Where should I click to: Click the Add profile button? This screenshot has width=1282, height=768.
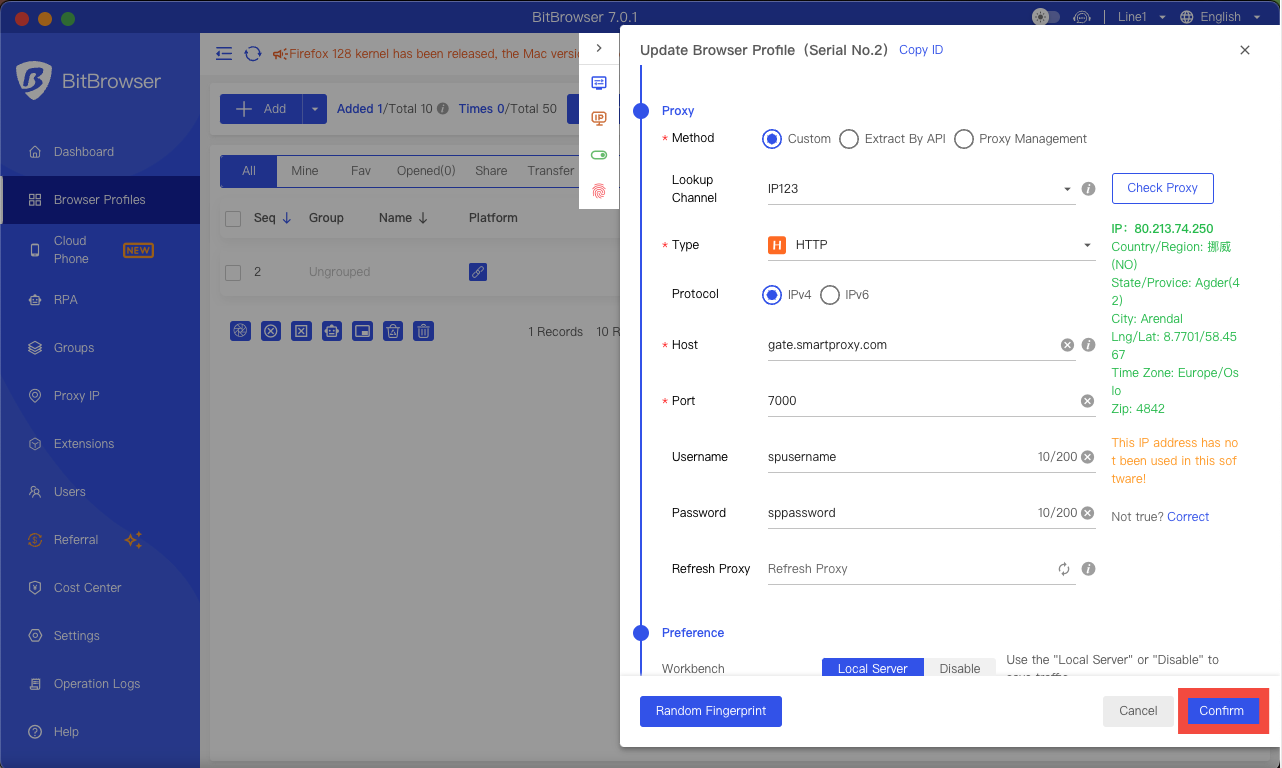(262, 109)
